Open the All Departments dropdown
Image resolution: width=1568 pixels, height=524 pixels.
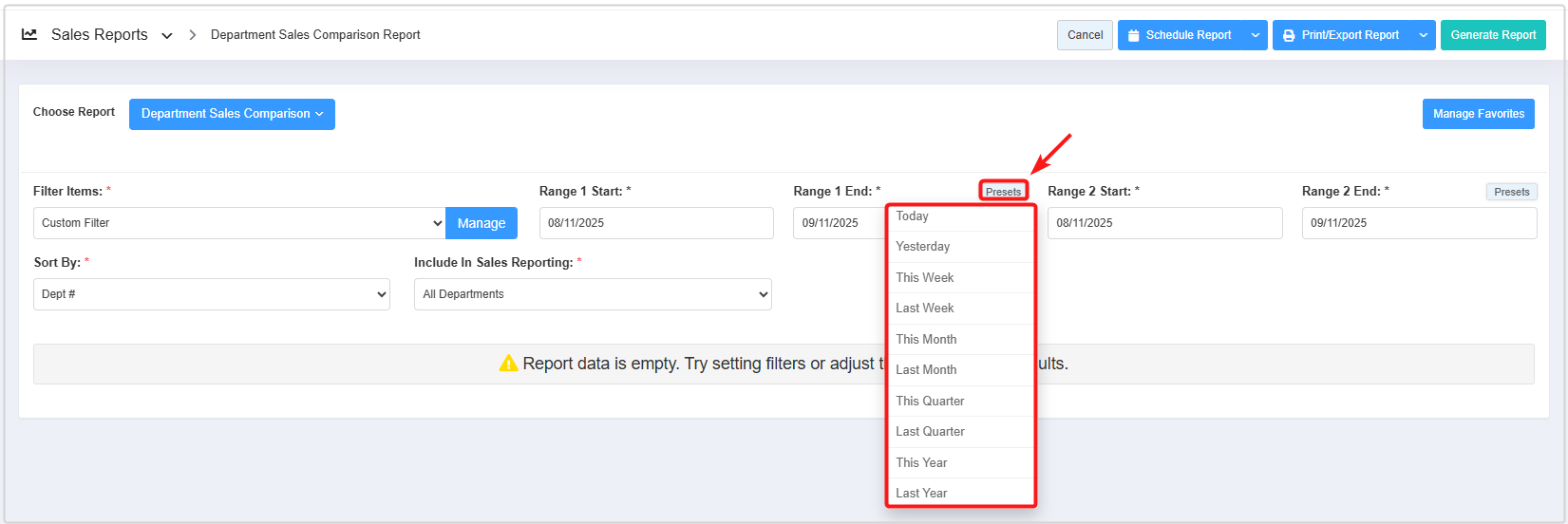(593, 294)
